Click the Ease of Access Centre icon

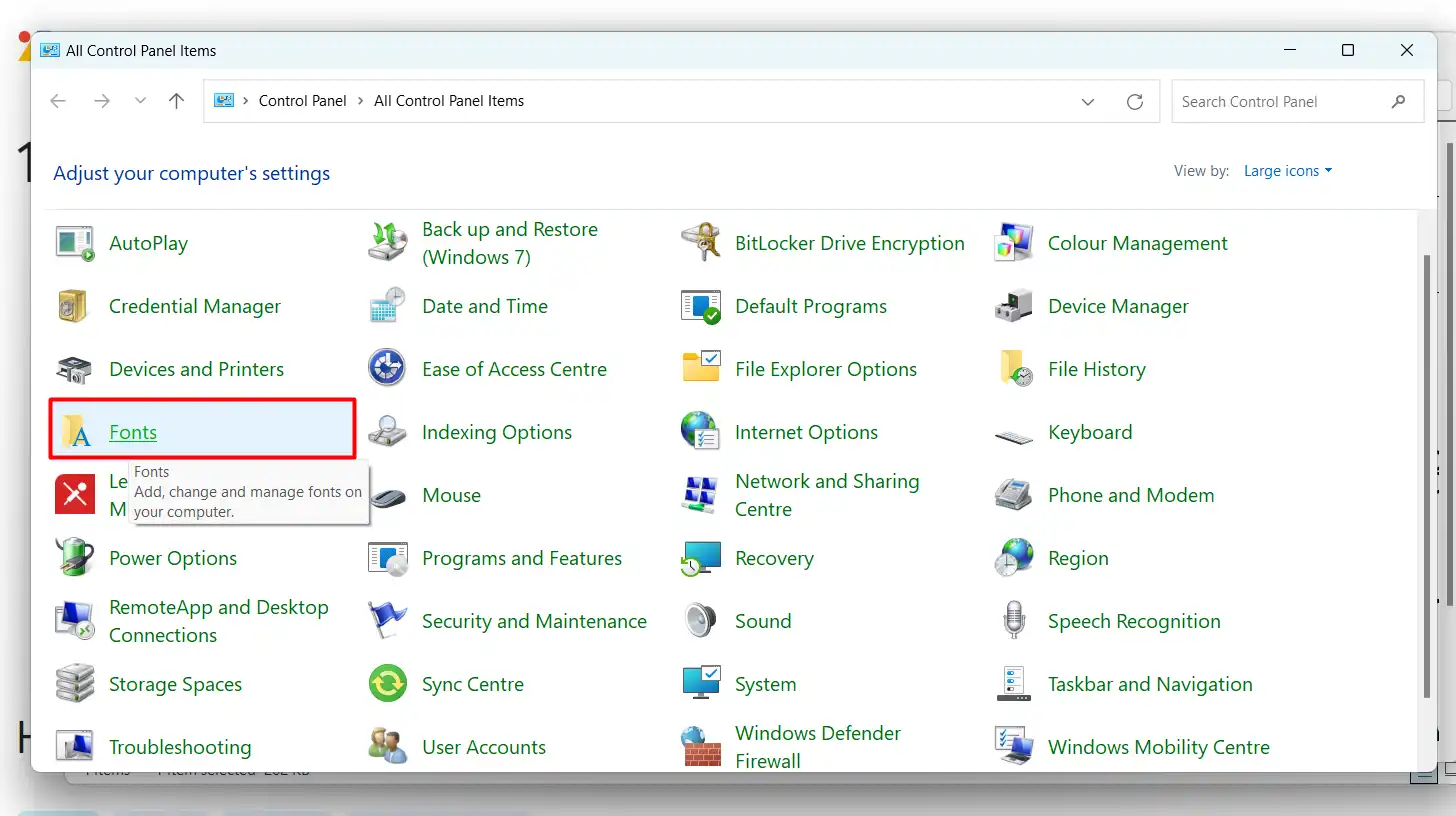(x=388, y=369)
